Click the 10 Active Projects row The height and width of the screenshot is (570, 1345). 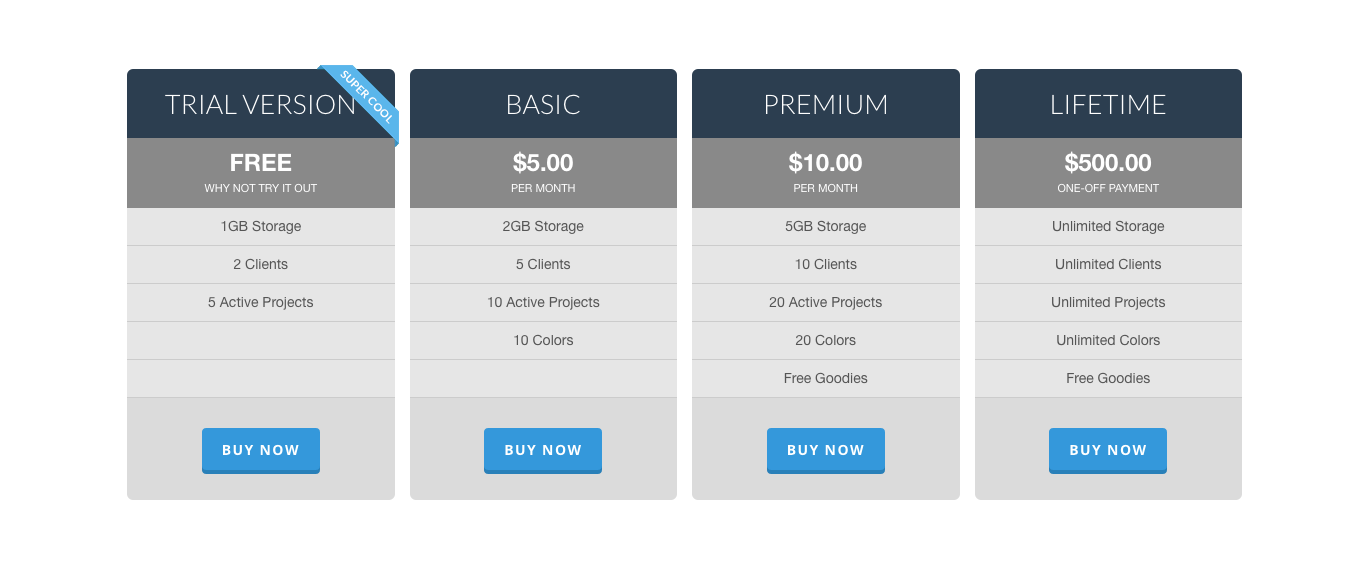click(x=543, y=303)
